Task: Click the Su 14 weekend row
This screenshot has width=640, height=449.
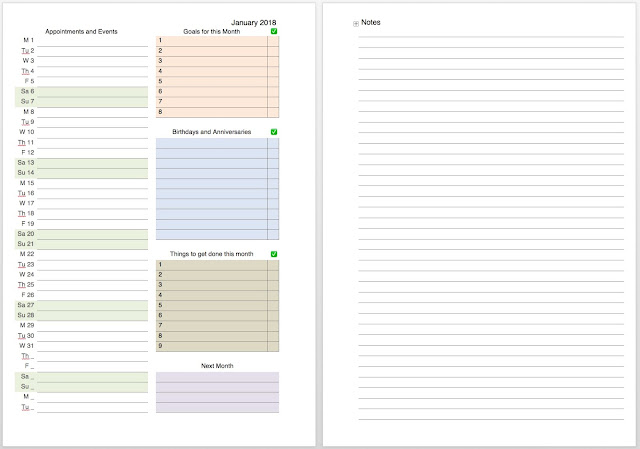Action: click(x=82, y=173)
